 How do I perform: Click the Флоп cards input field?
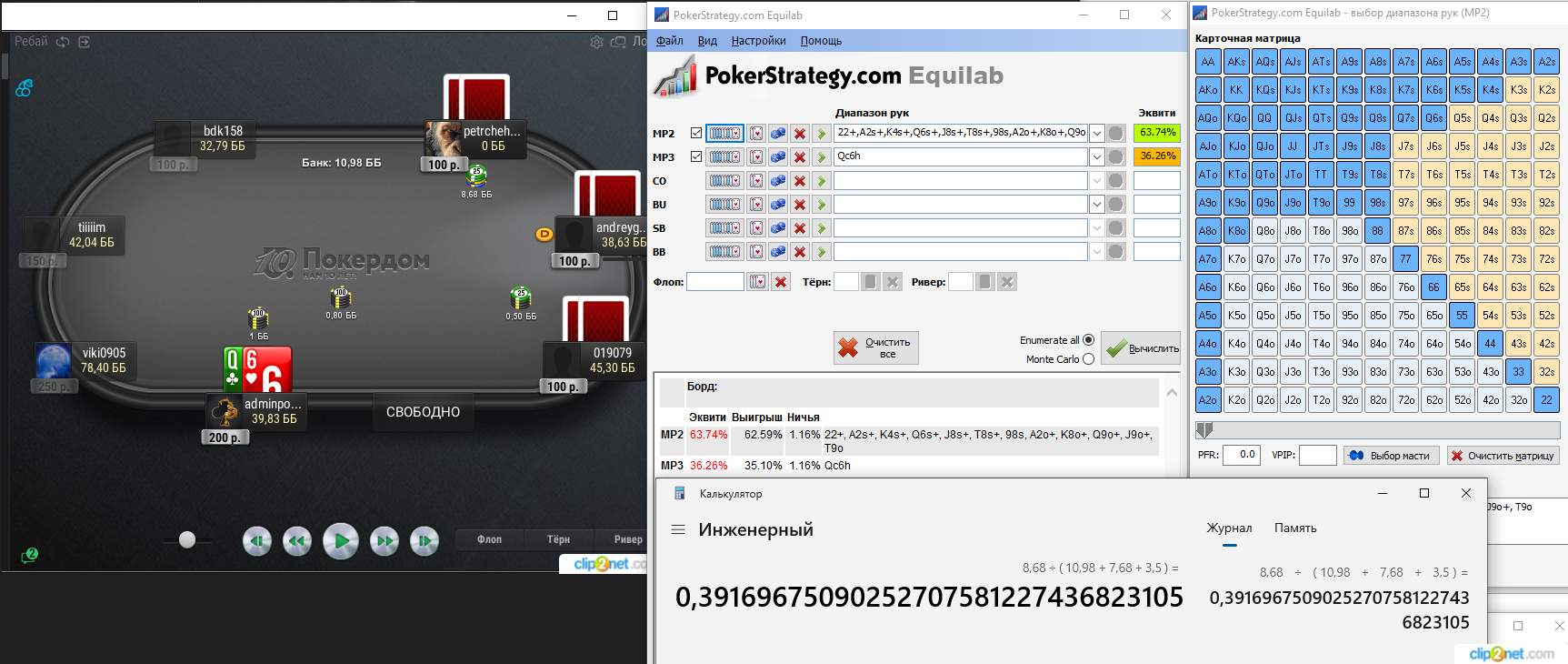[715, 282]
